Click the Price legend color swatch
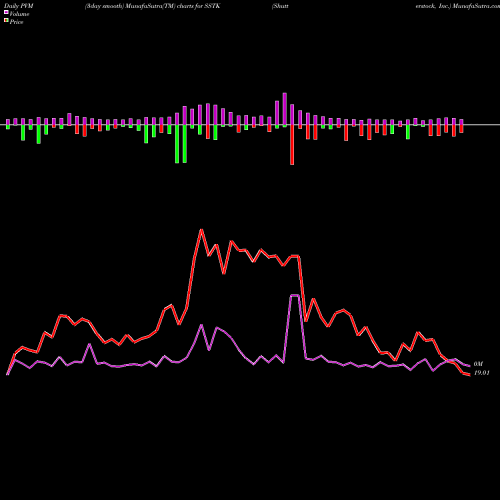Screen dimensions: 500x500 click(x=6, y=20)
